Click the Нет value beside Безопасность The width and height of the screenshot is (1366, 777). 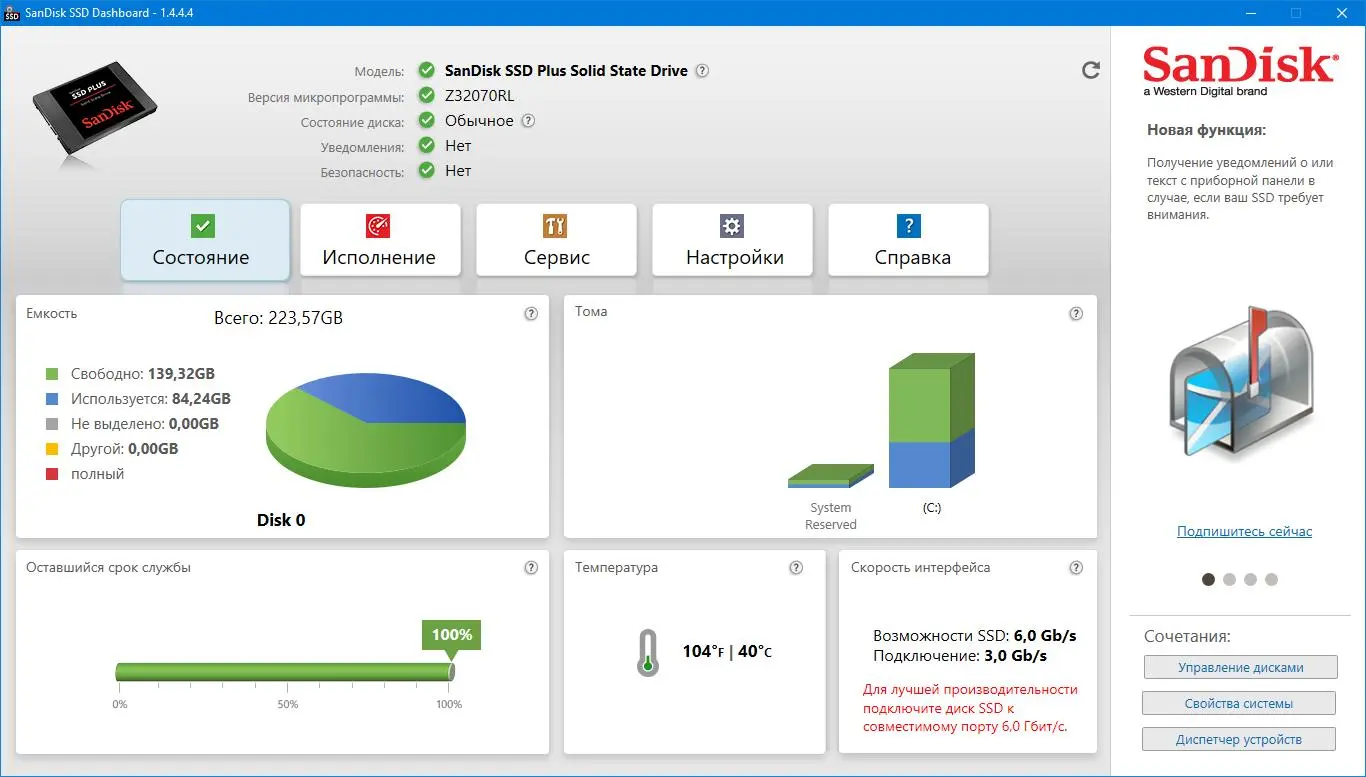(458, 171)
